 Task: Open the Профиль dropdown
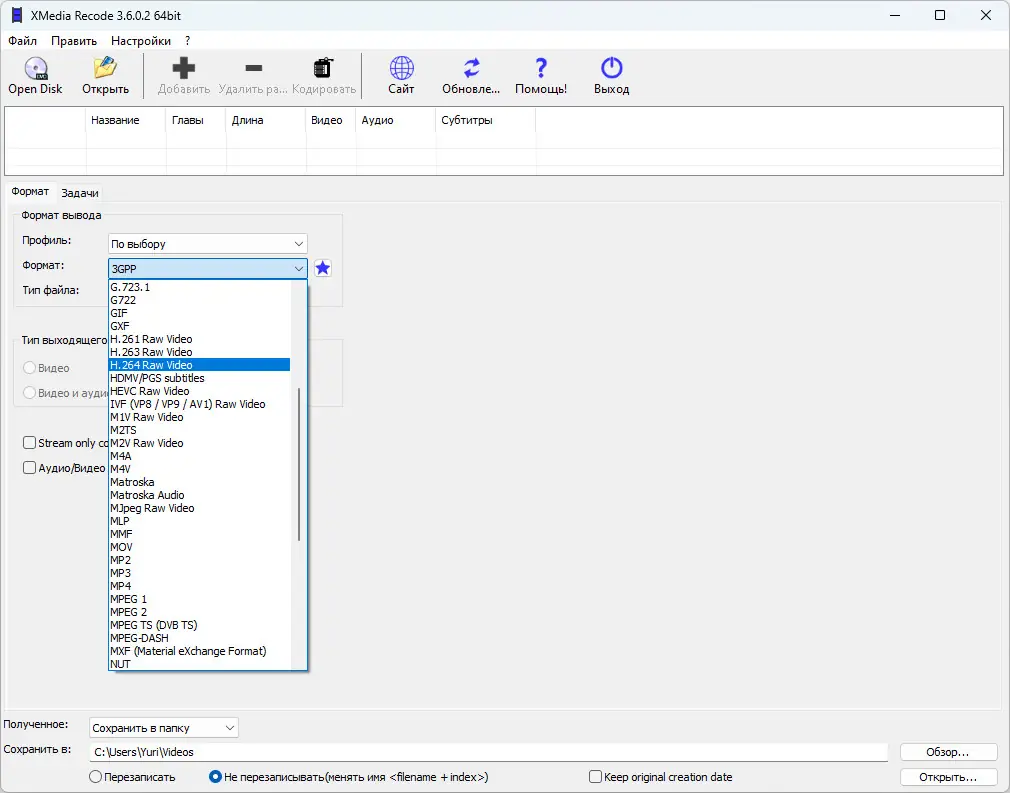[x=207, y=244]
